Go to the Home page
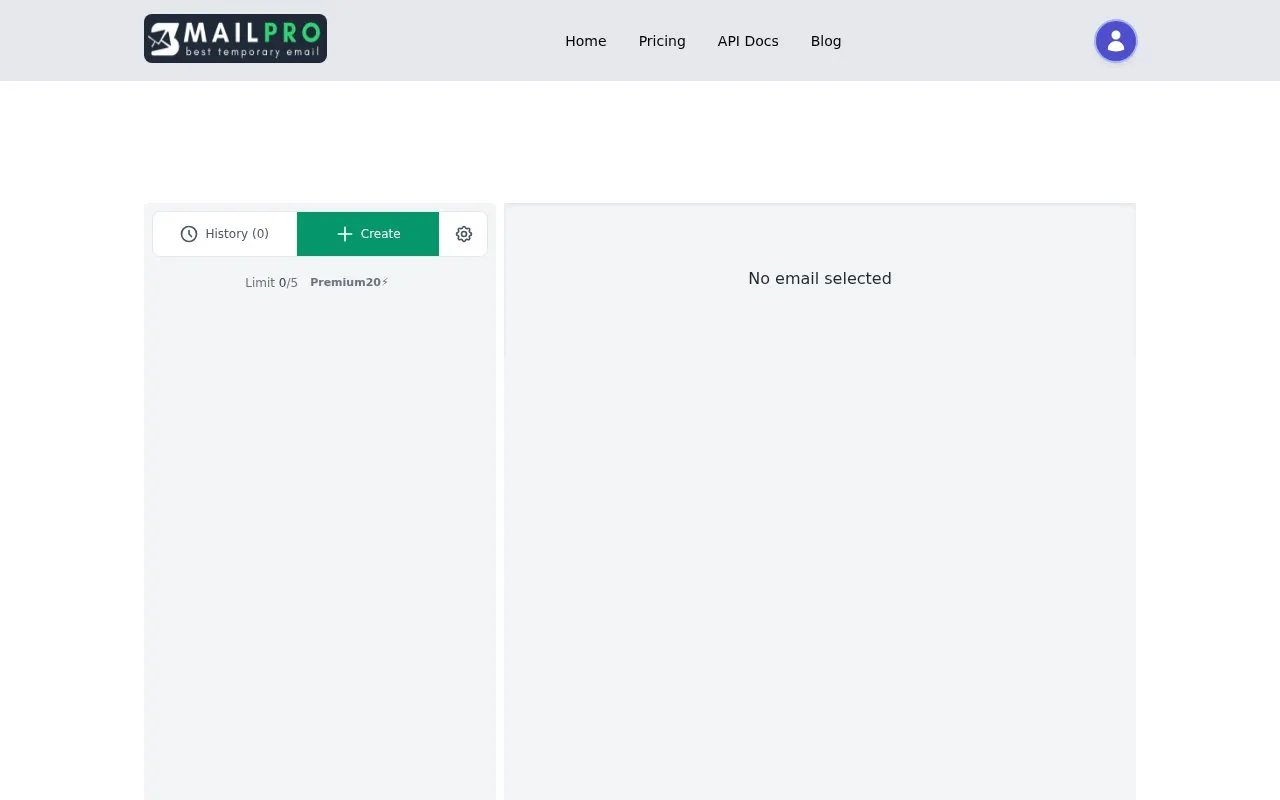 click(x=586, y=41)
